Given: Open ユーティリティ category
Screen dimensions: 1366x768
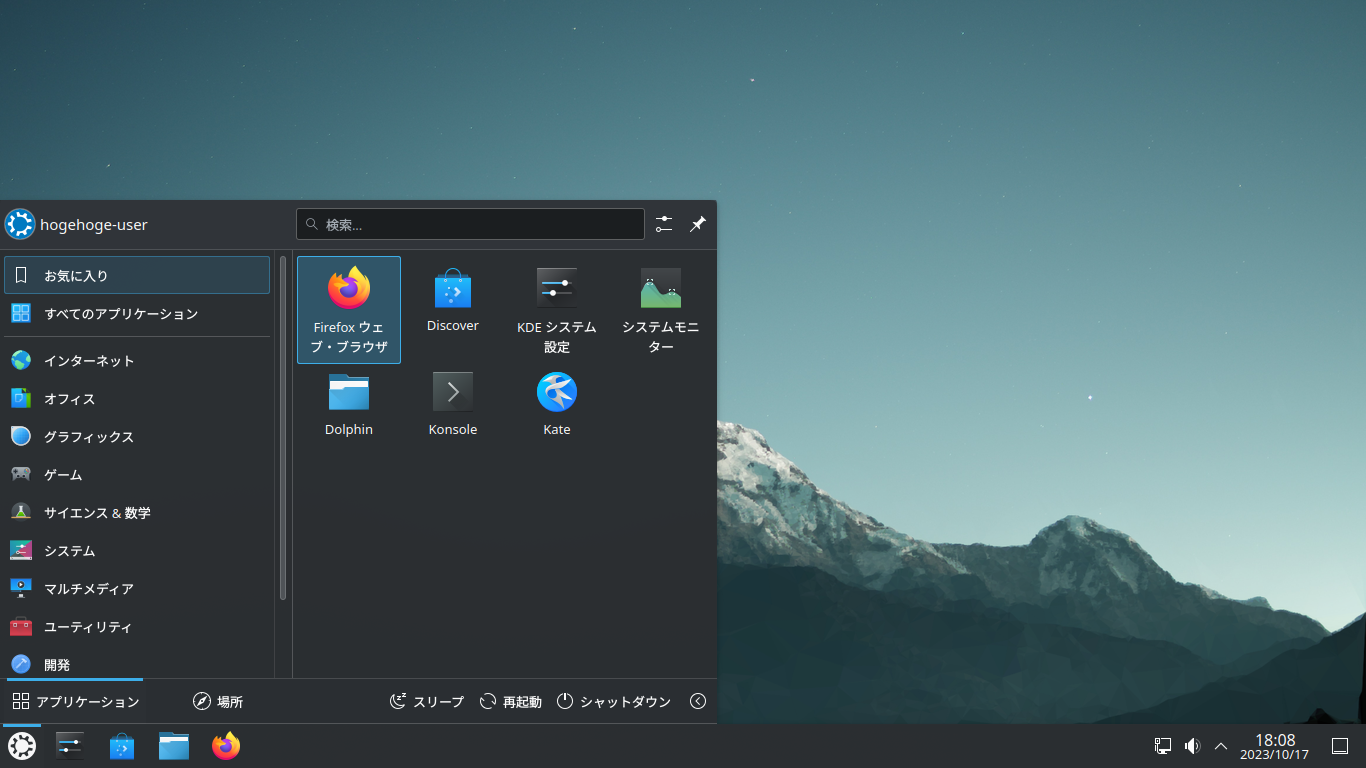Looking at the screenshot, I should 137,626.
